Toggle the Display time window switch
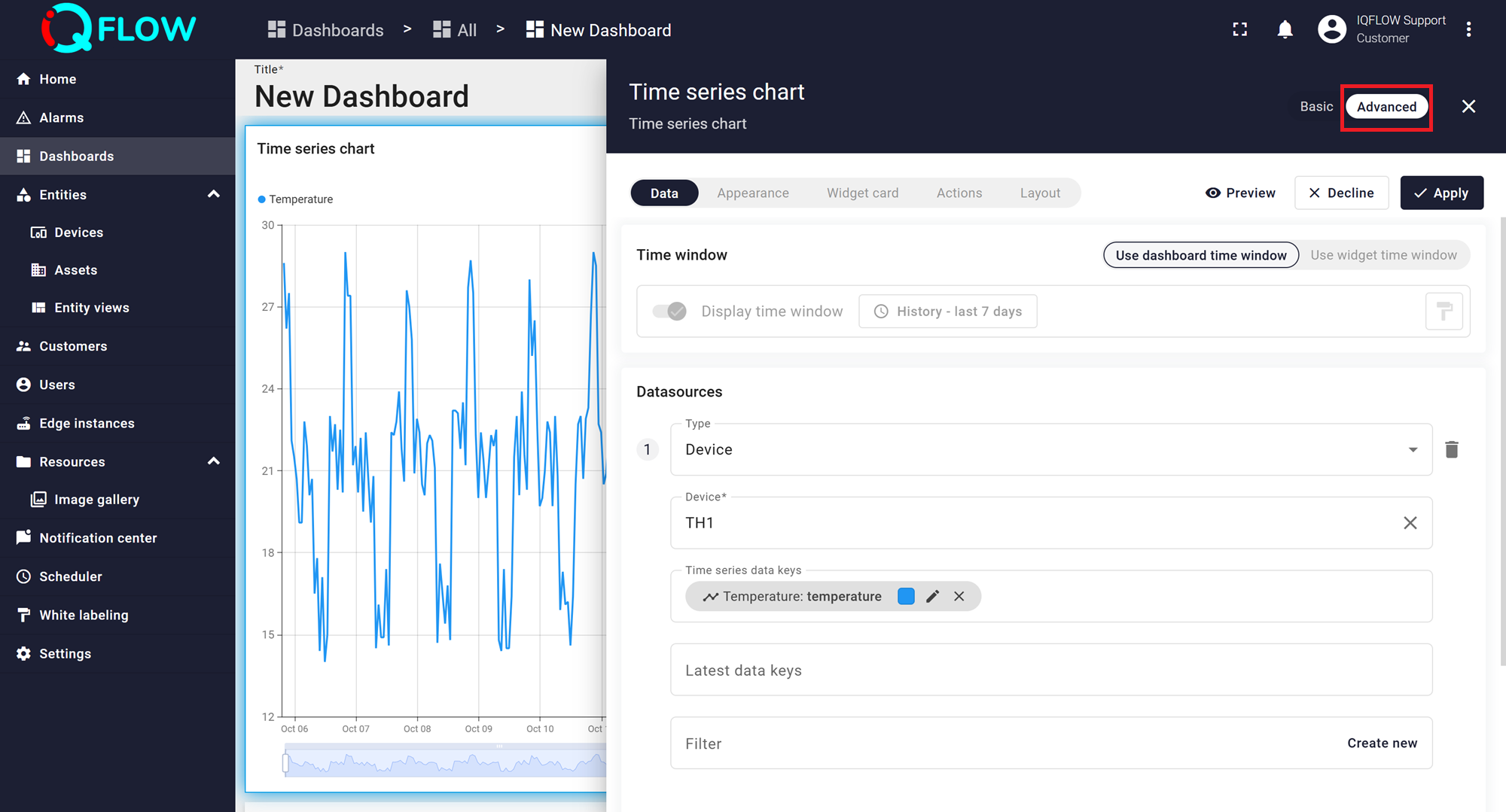1506x812 pixels. pyautogui.click(x=669, y=312)
